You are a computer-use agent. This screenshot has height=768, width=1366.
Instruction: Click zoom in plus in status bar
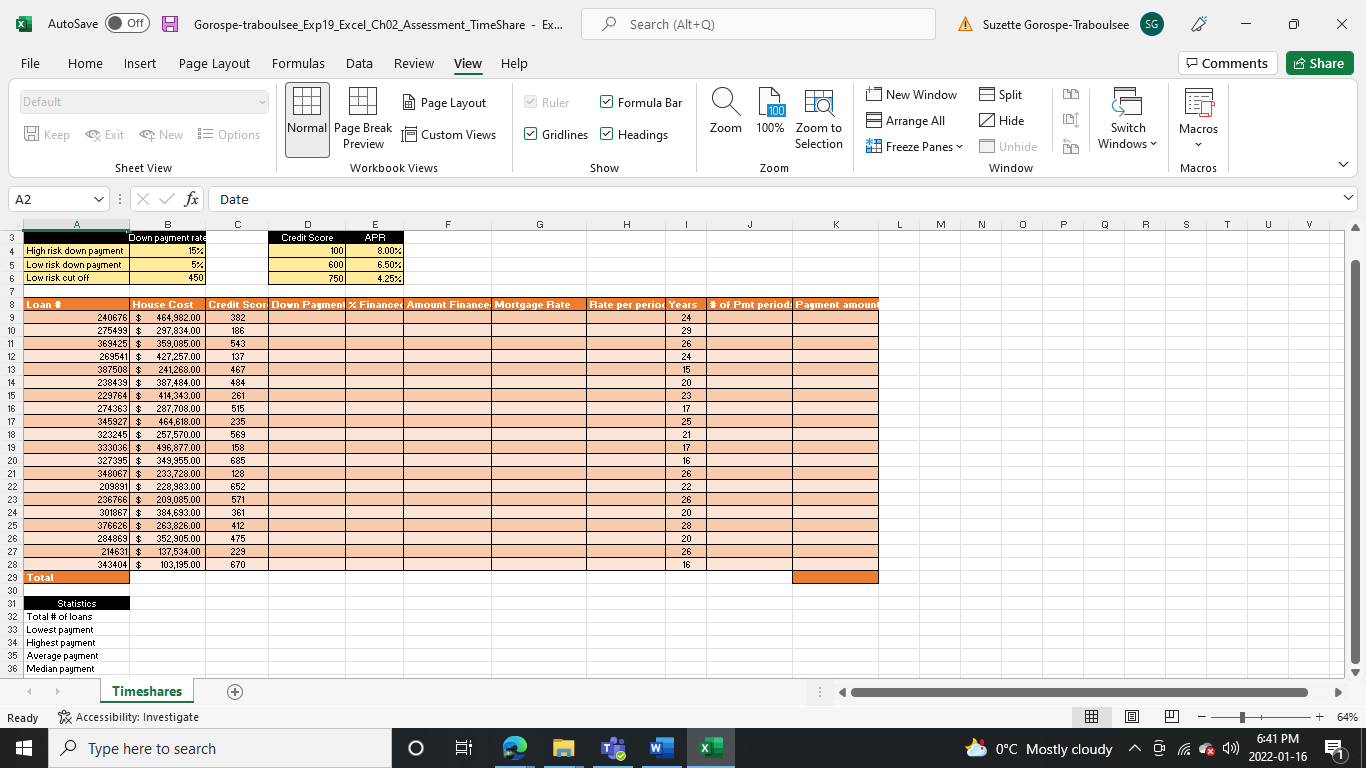click(x=1320, y=717)
